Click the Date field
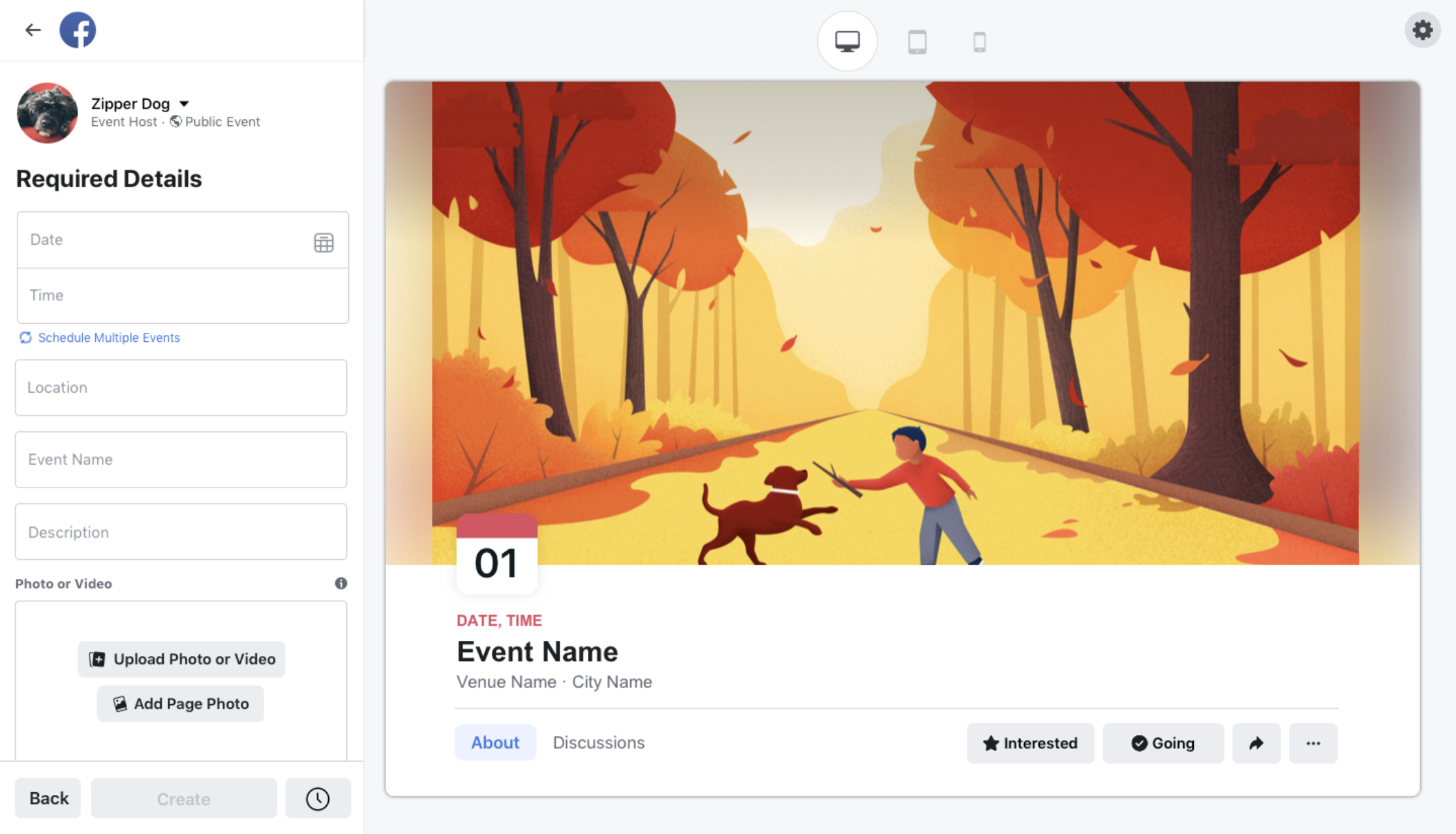 [x=183, y=239]
